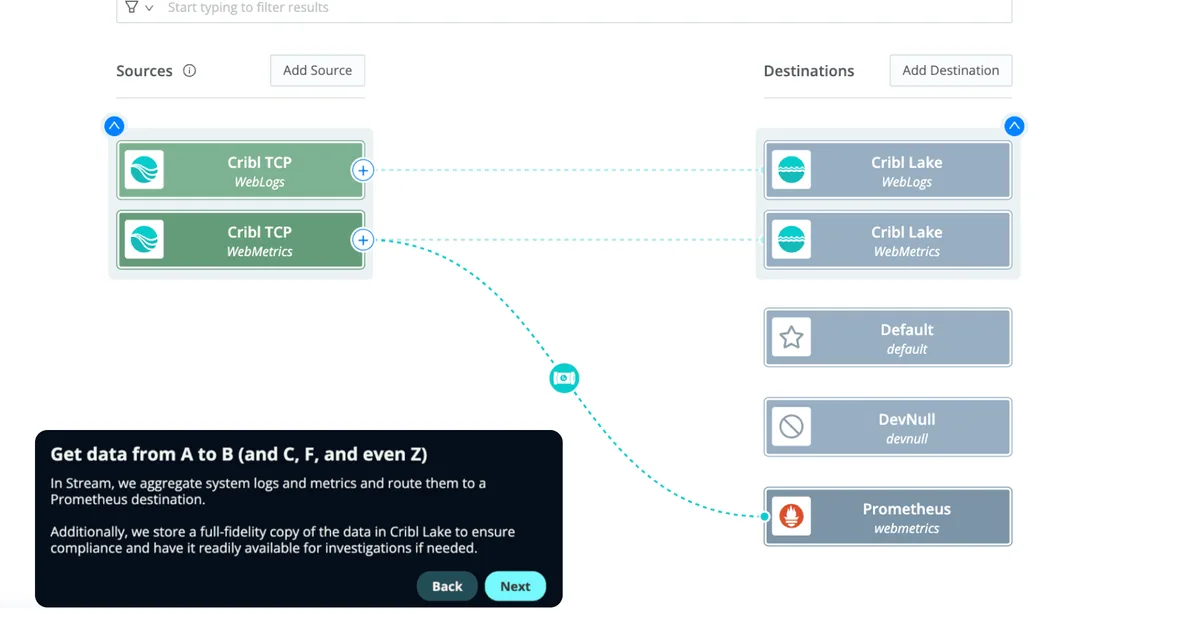
Task: Click the Sources heading text
Action: click(144, 71)
